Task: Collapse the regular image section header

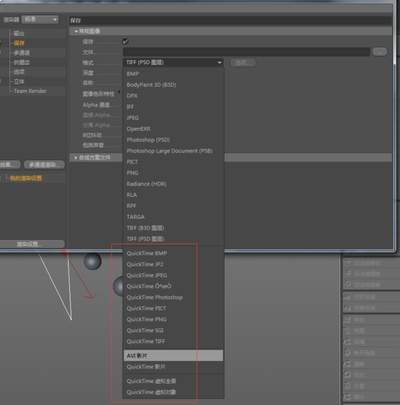Action: 87,31
